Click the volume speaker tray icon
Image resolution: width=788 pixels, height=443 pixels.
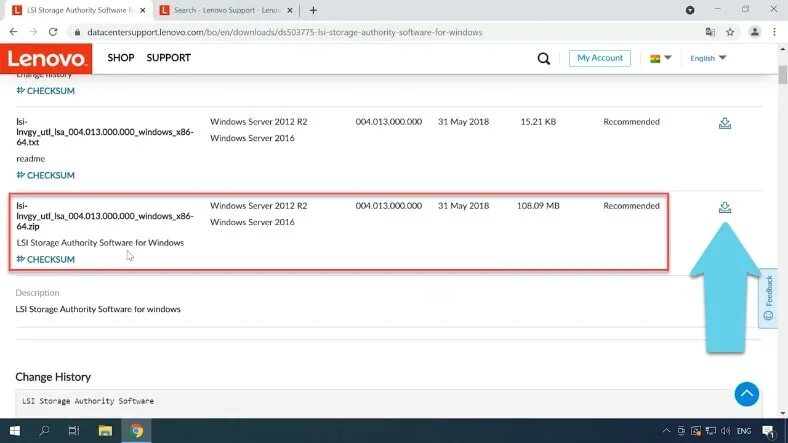pyautogui.click(x=725, y=430)
